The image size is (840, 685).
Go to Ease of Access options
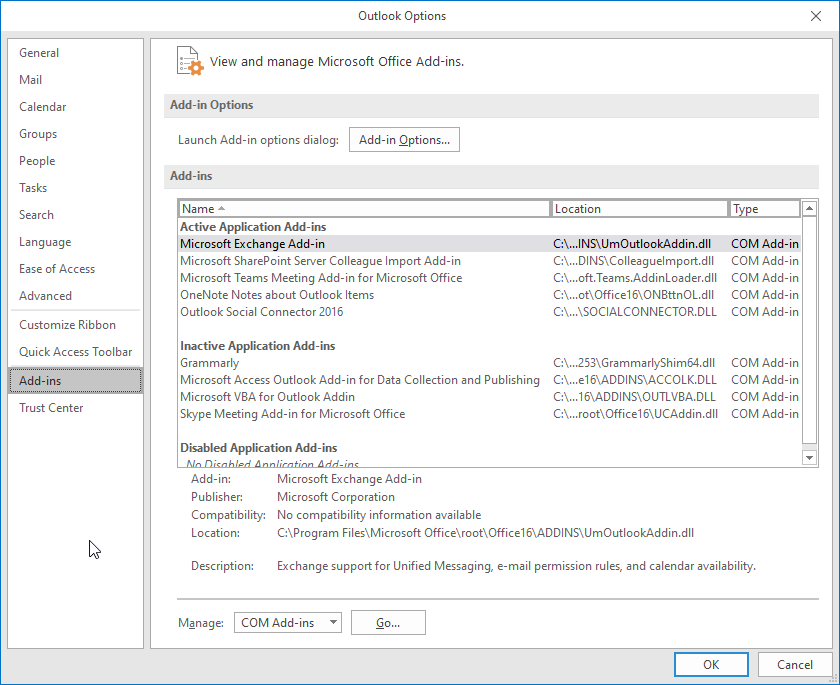[76, 269]
